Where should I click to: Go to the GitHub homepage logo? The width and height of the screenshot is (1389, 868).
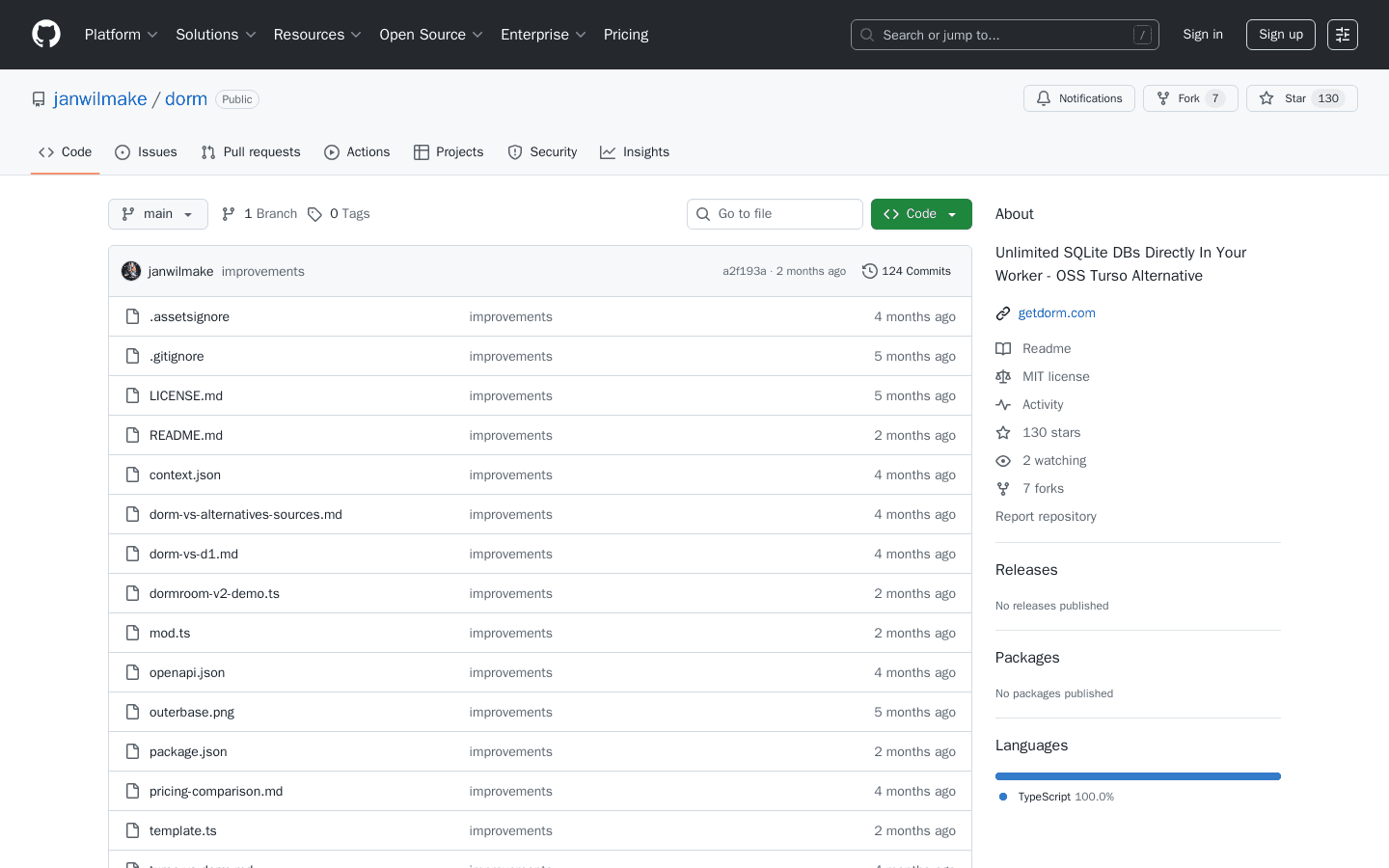[x=46, y=35]
